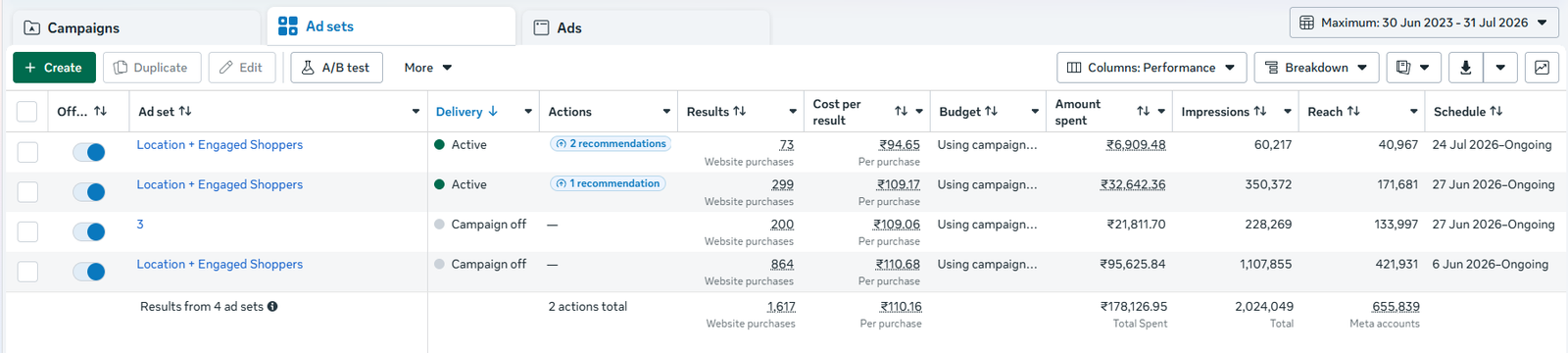This screenshot has height=353, width=1568.
Task: Click the plus icon on Create
Action: pyautogui.click(x=30, y=68)
